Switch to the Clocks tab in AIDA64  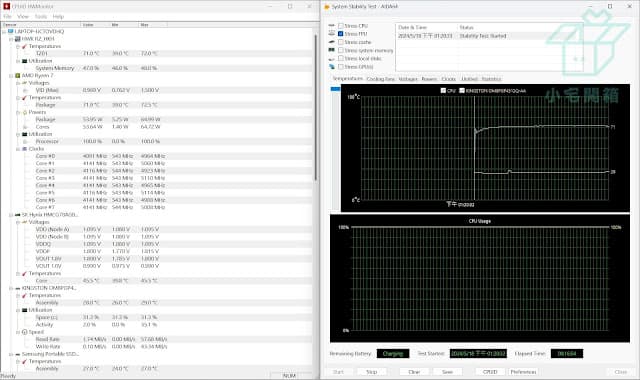448,79
